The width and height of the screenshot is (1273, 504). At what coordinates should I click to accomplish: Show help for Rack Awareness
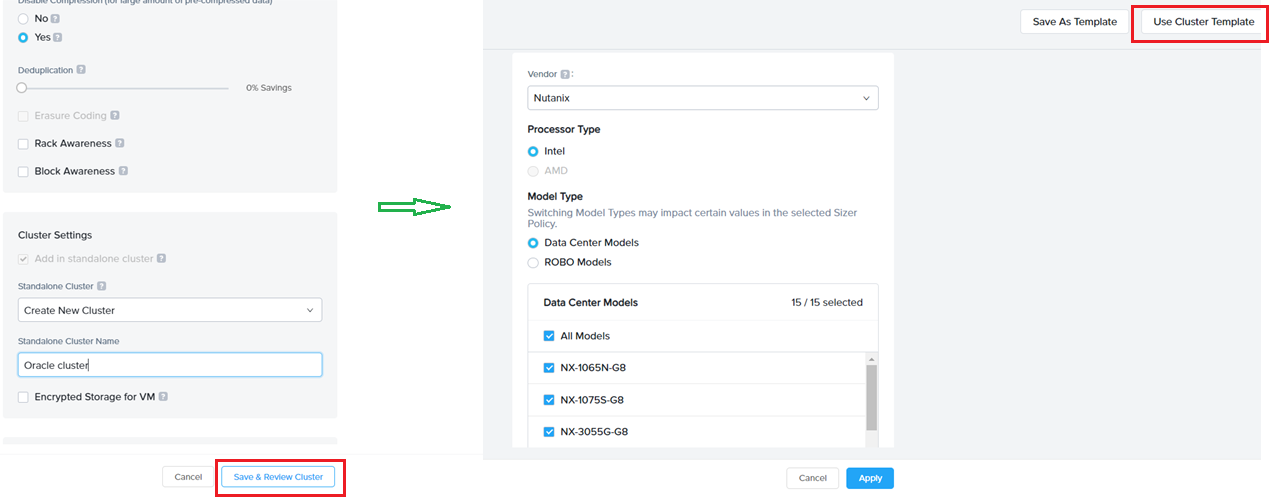pos(120,144)
